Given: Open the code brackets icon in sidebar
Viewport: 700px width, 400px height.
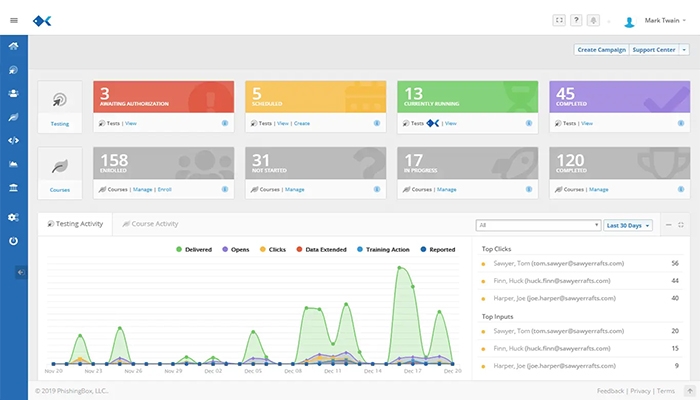Looking at the screenshot, I should click(13, 140).
